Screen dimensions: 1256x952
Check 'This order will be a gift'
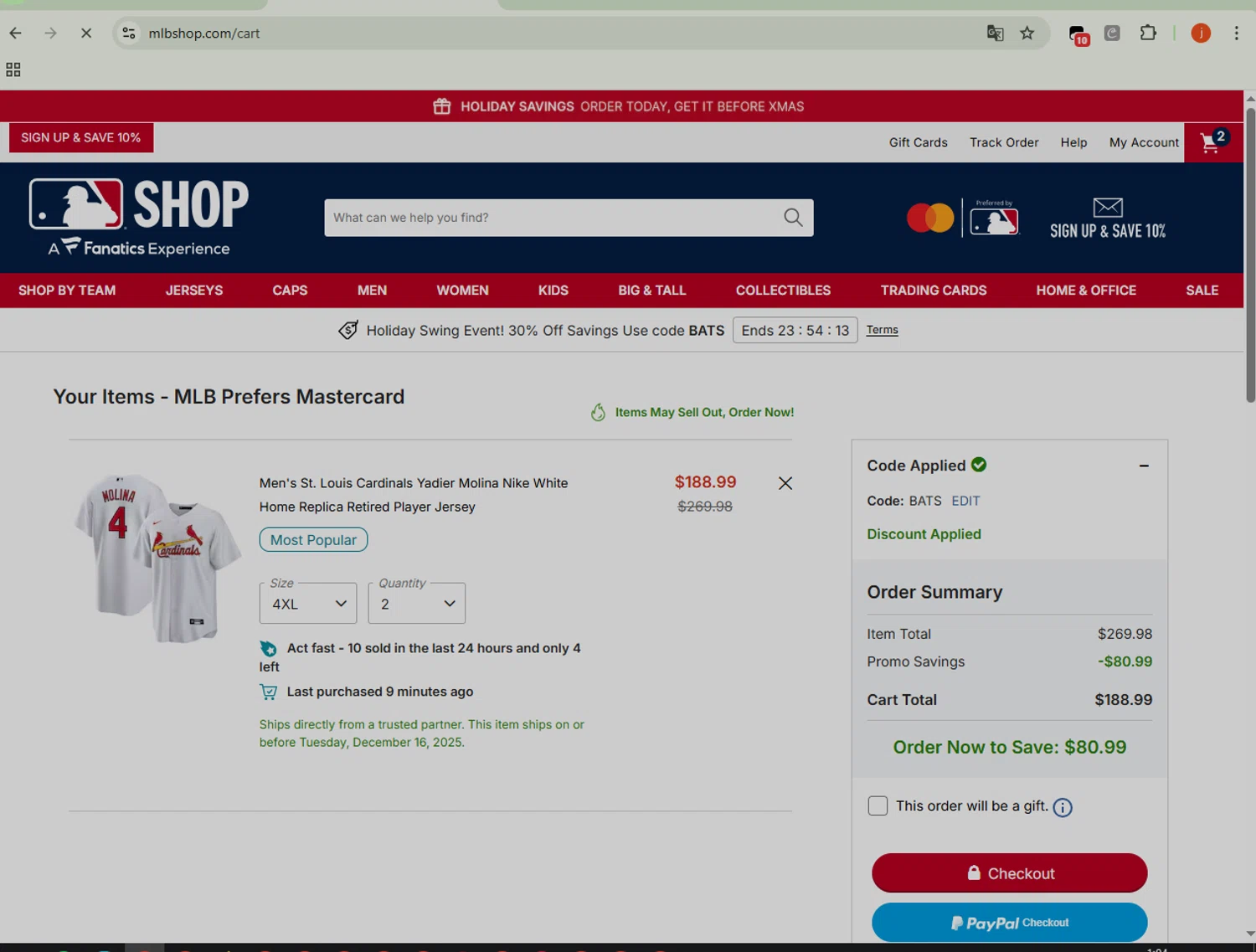878,805
